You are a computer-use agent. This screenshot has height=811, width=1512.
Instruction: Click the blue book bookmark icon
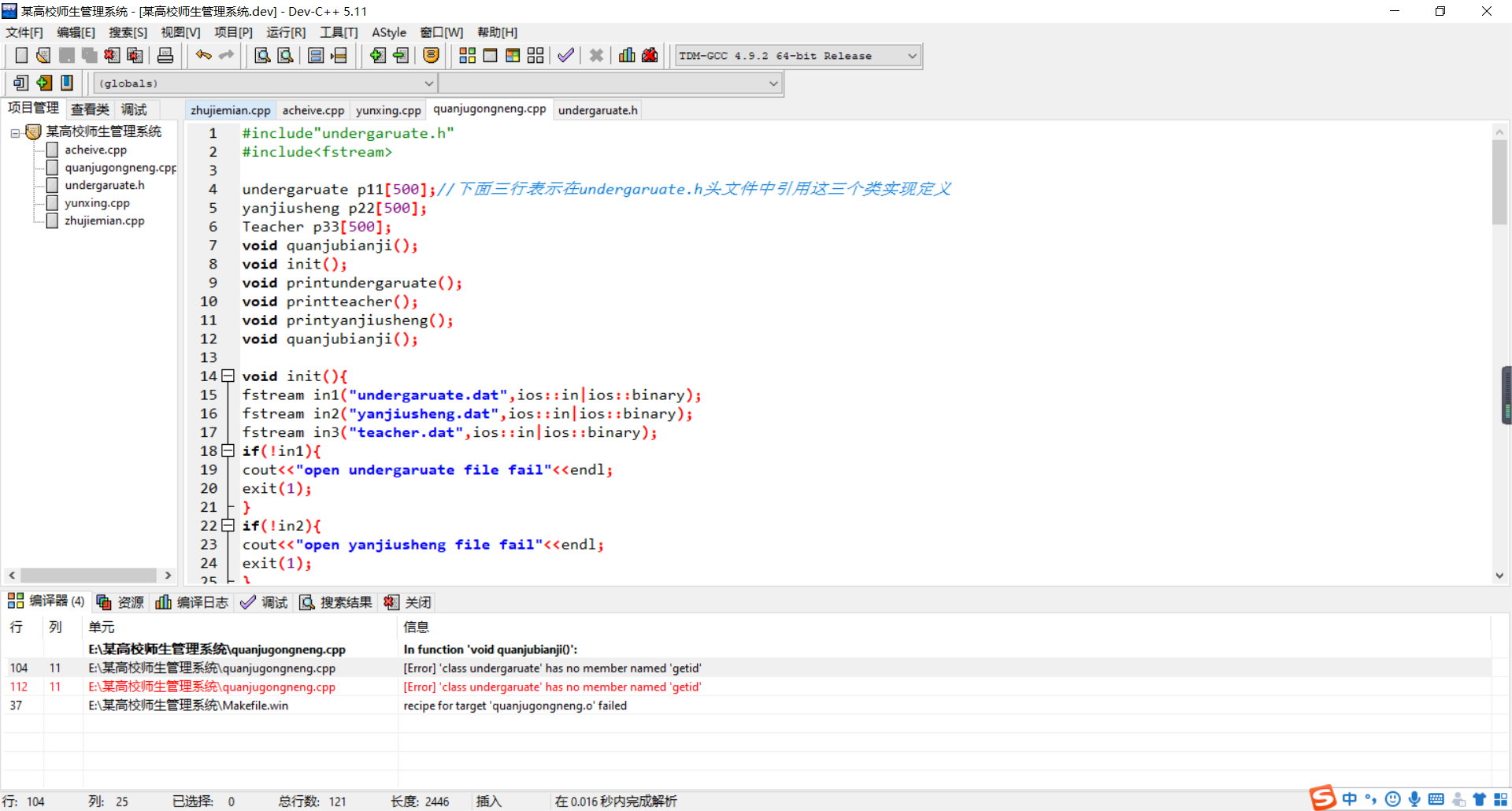pyautogui.click(x=67, y=83)
